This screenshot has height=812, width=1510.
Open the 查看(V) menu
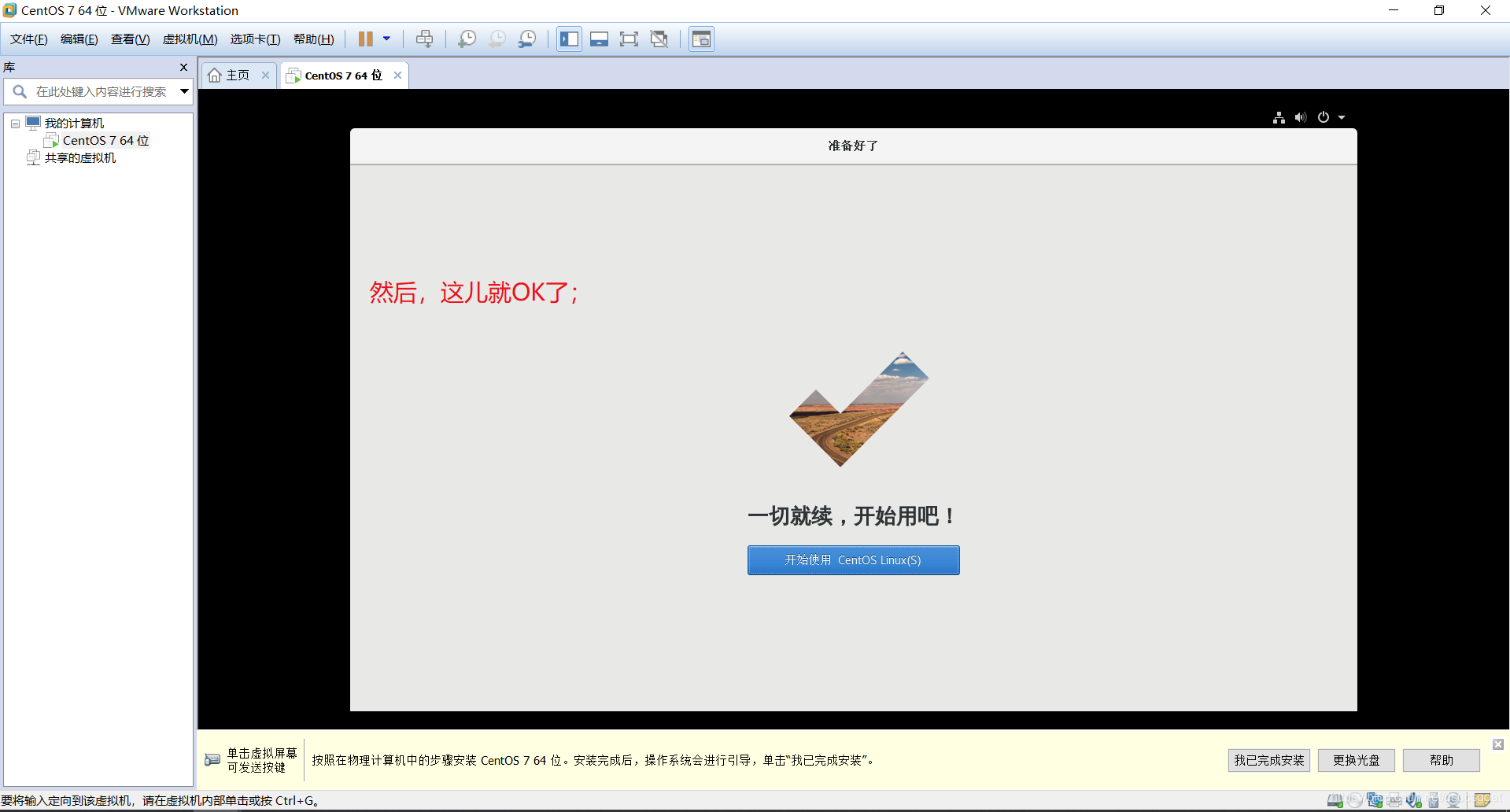point(130,39)
